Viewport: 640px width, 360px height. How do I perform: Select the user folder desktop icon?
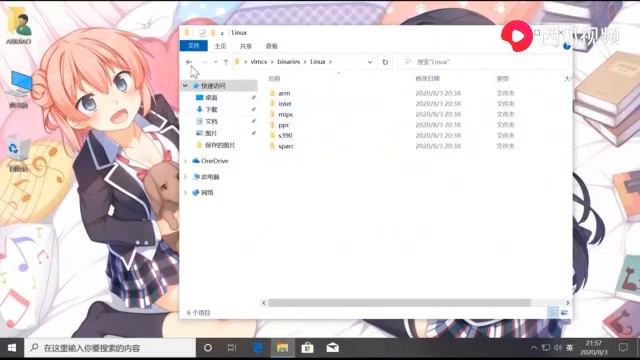(x=19, y=26)
